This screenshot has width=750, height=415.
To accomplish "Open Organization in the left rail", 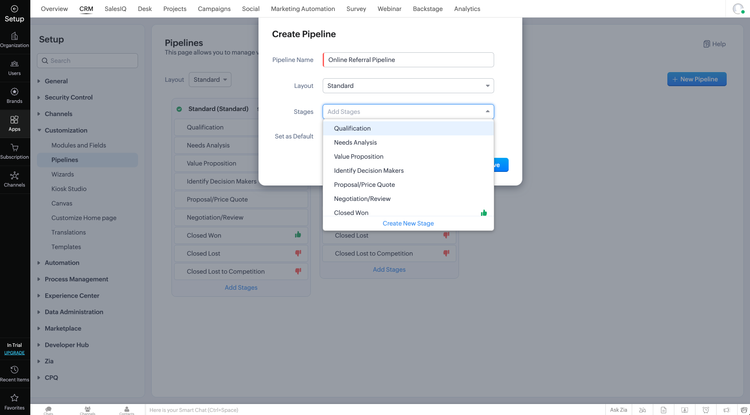I will 14,40.
